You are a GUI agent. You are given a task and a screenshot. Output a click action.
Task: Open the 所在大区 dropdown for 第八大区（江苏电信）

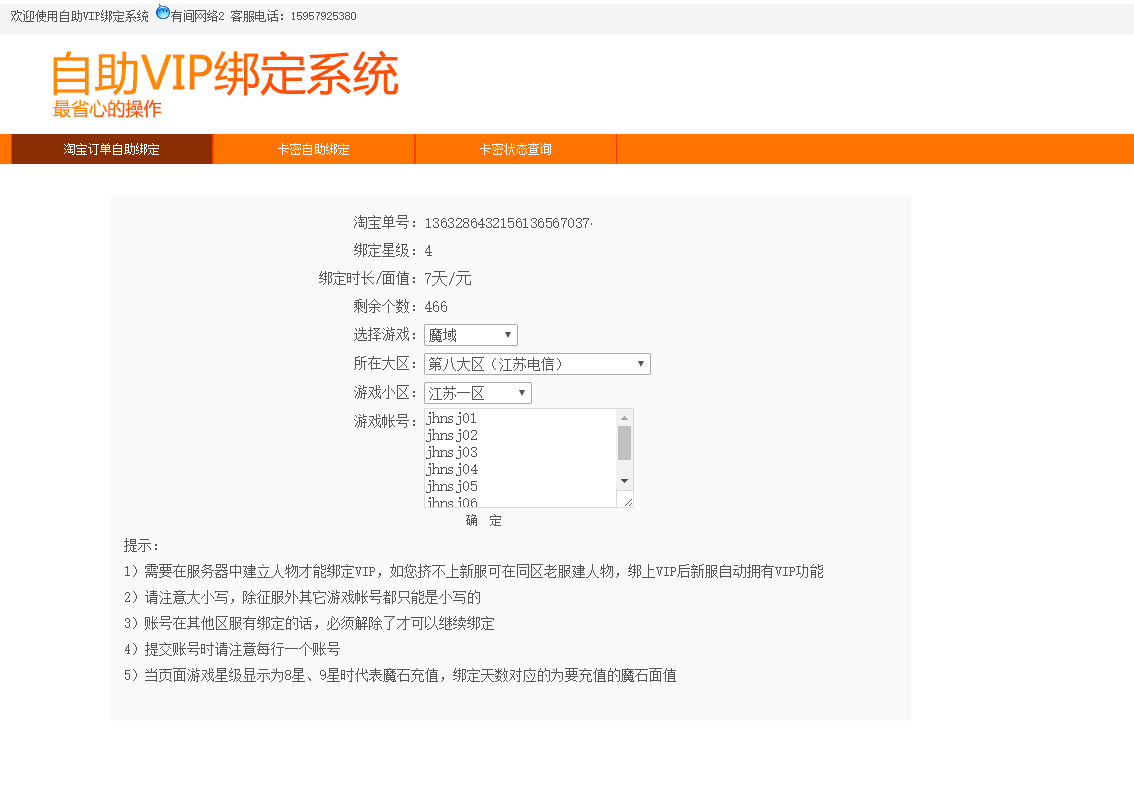[x=536, y=363]
